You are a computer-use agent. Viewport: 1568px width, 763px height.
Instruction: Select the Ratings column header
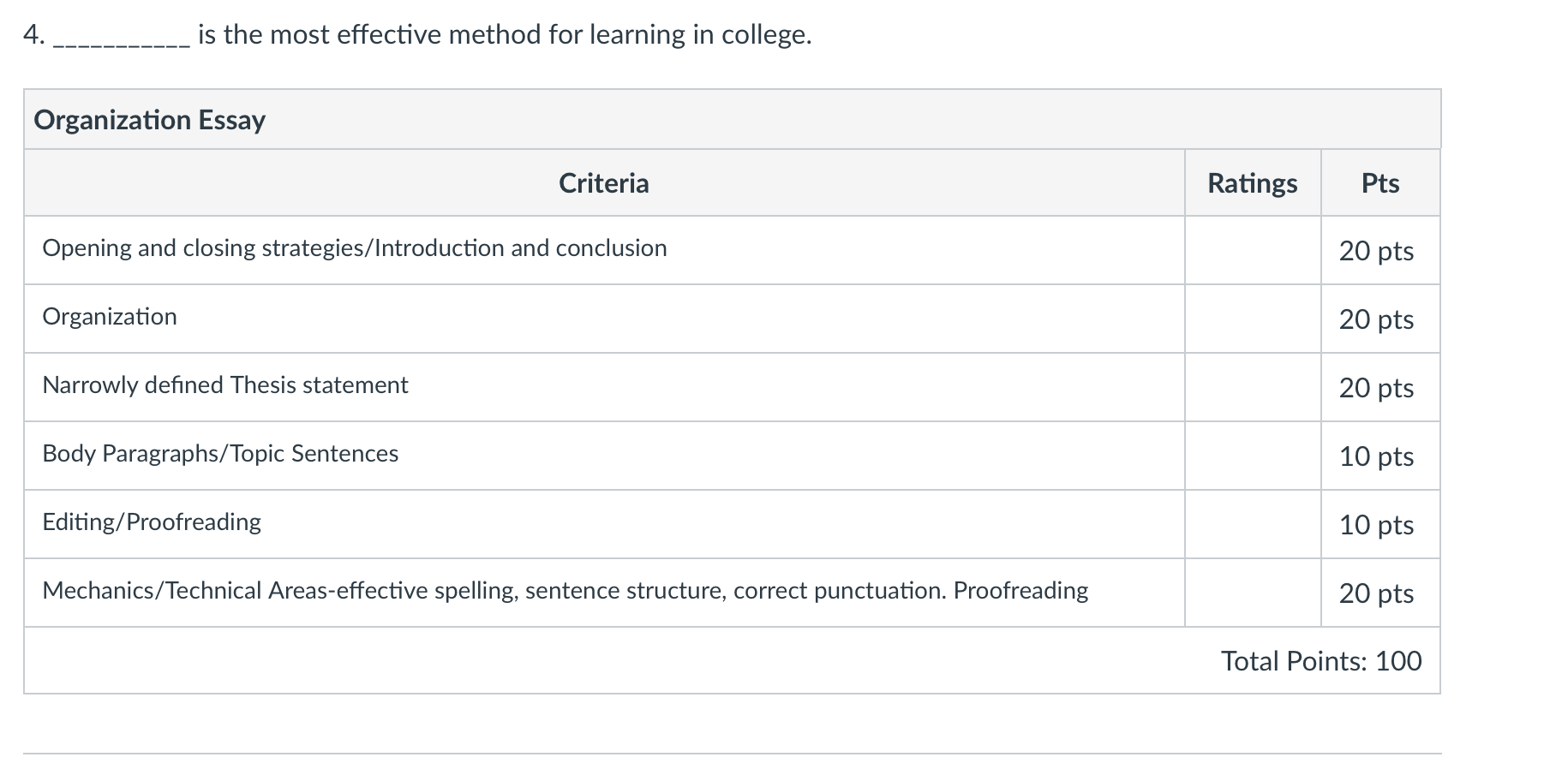coord(1253,183)
